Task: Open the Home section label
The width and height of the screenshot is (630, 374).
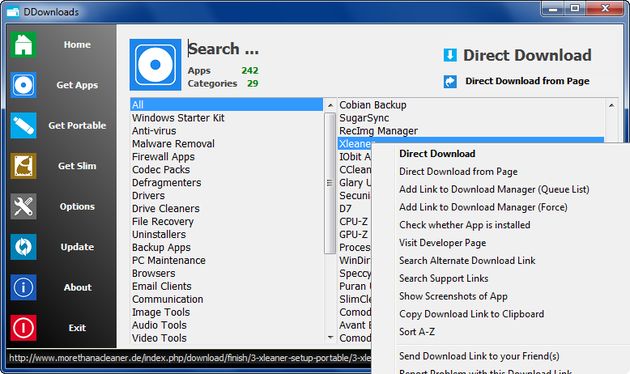Action: point(77,45)
